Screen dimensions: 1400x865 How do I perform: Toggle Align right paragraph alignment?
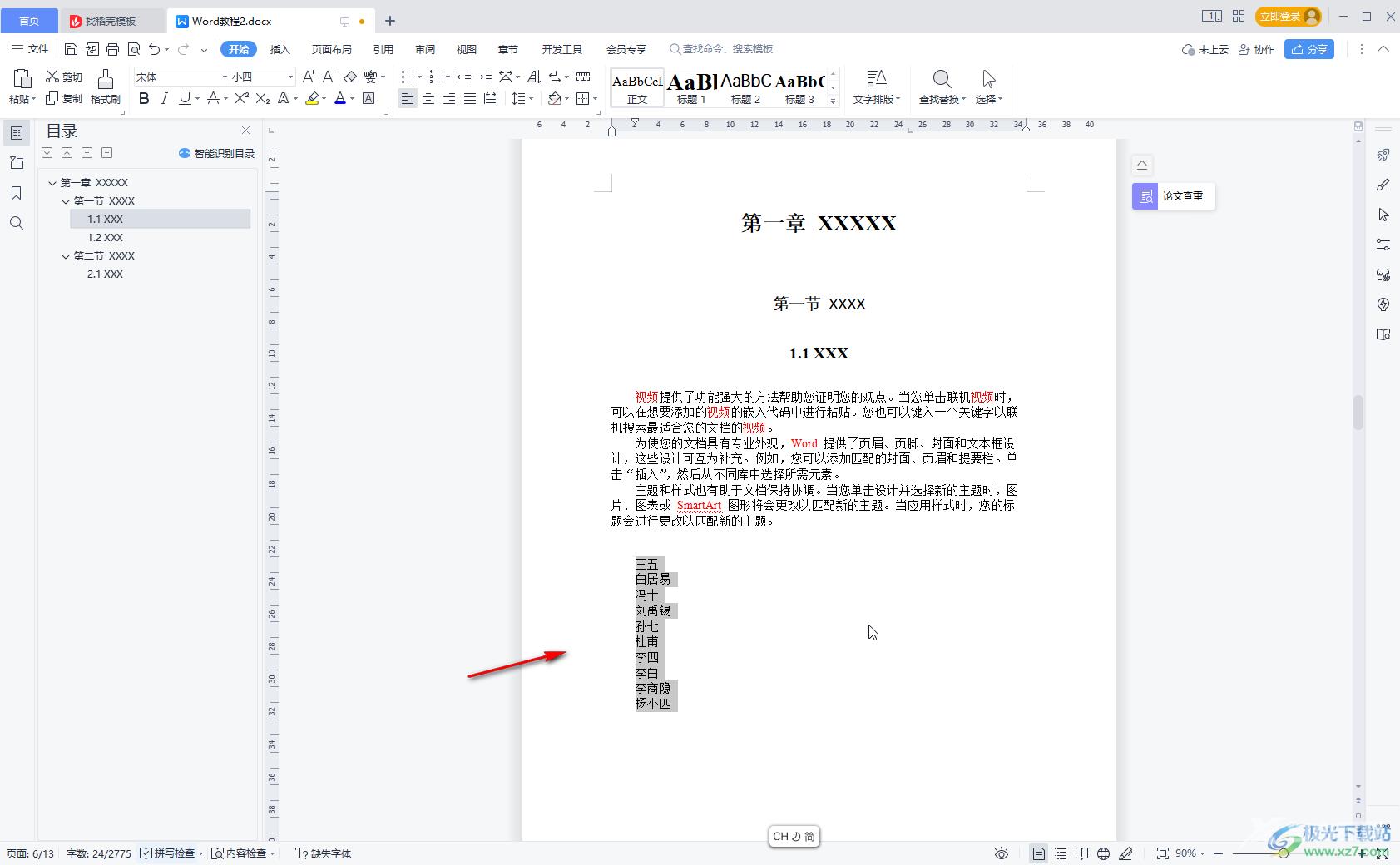click(449, 98)
